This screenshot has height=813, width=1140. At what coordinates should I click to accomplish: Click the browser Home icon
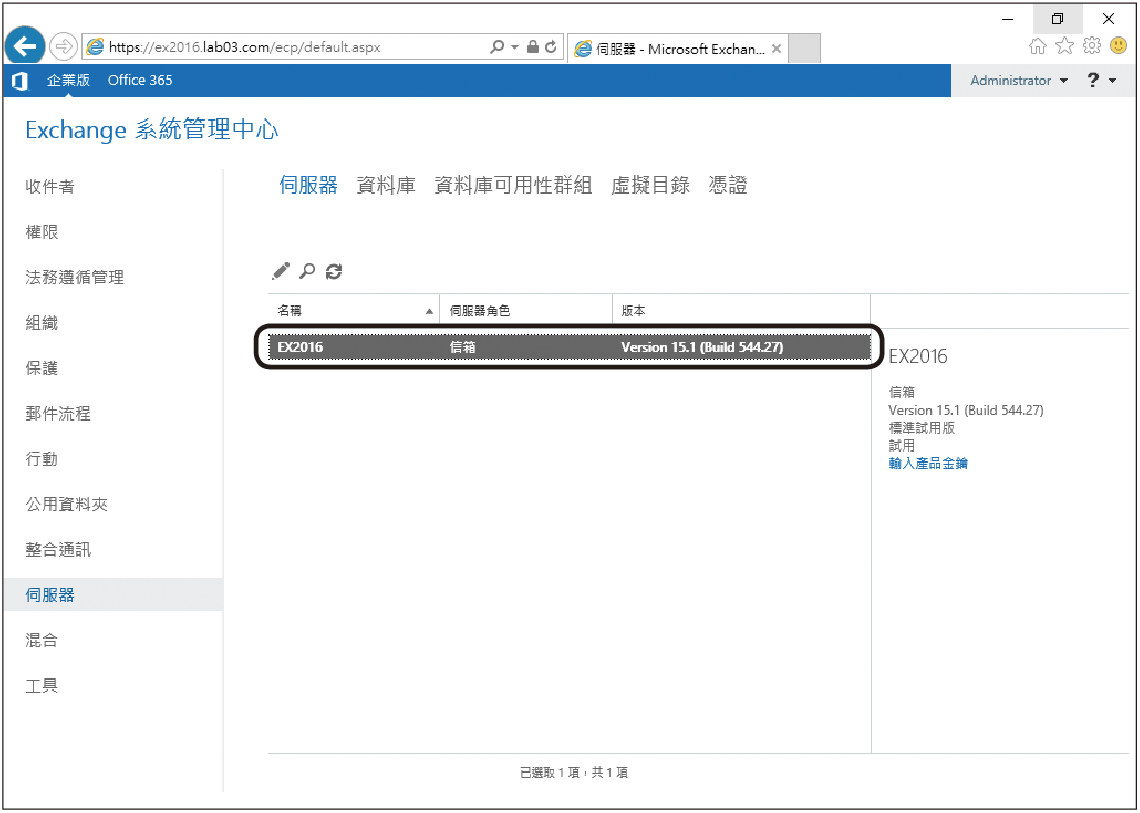click(x=1038, y=47)
